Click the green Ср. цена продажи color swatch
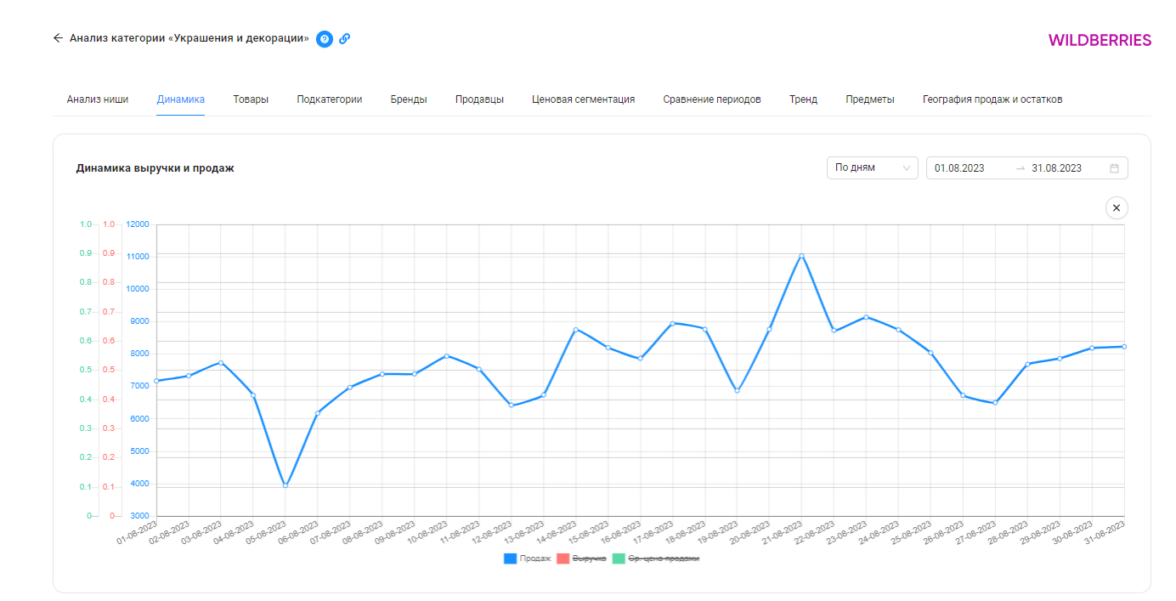The height and width of the screenshot is (601, 1176). click(619, 559)
